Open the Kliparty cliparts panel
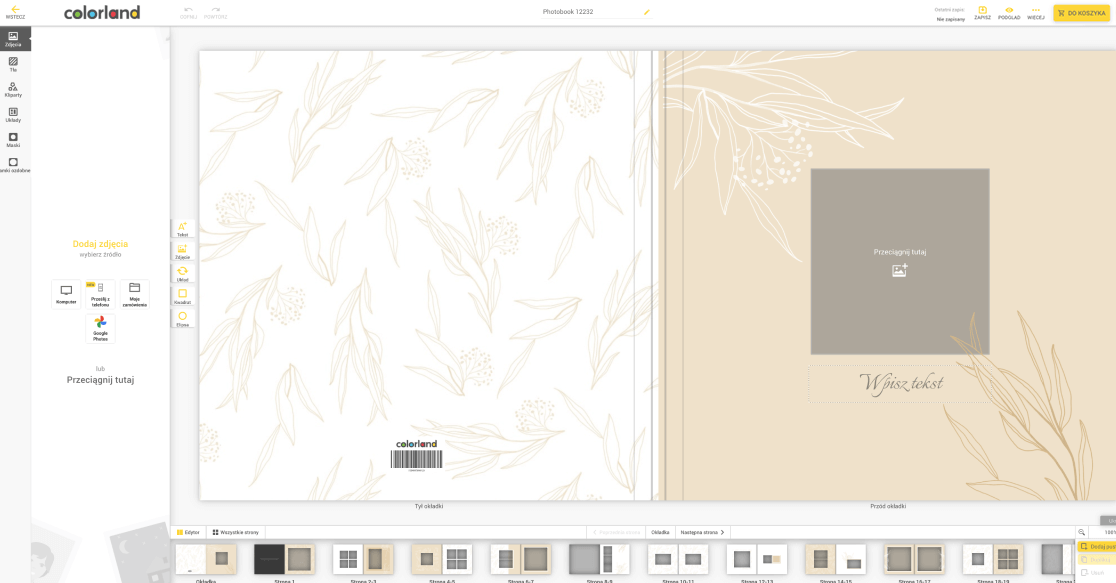Screen dimensions: 1116x583 [x=13, y=90]
